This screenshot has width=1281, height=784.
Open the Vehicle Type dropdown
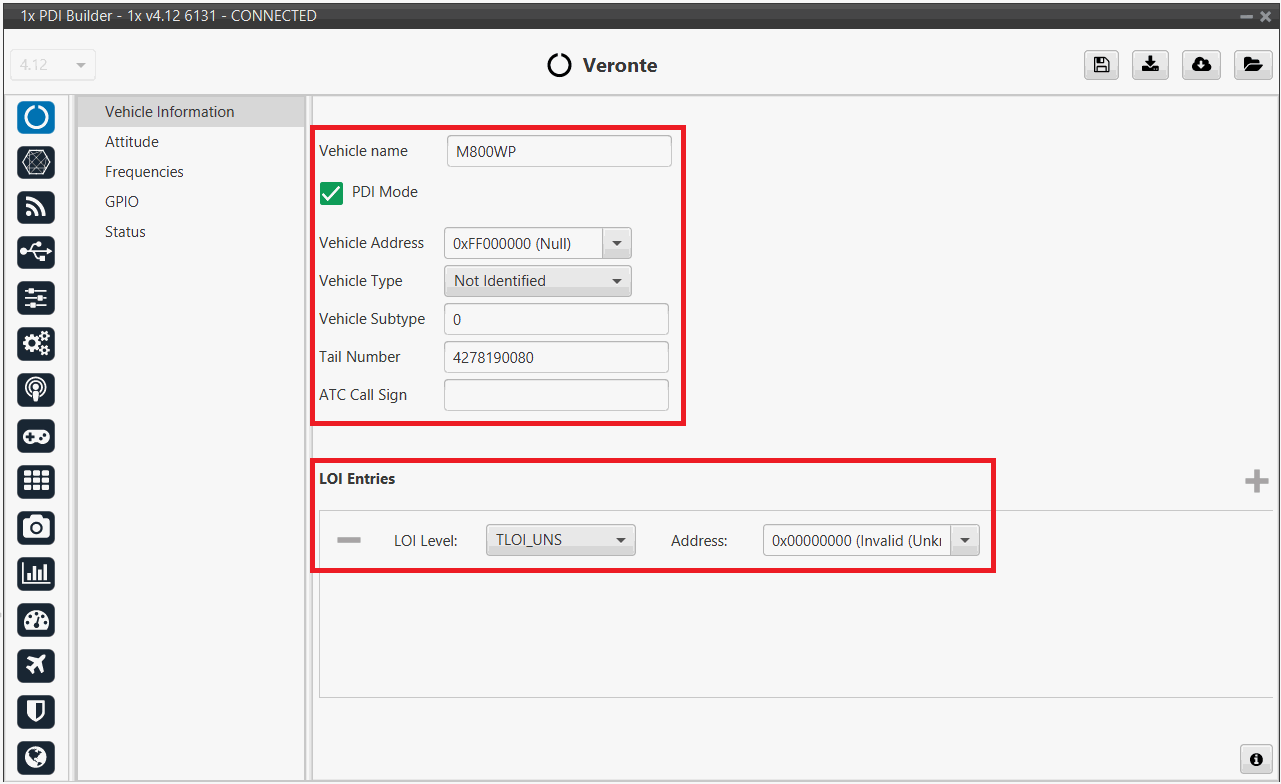537,281
